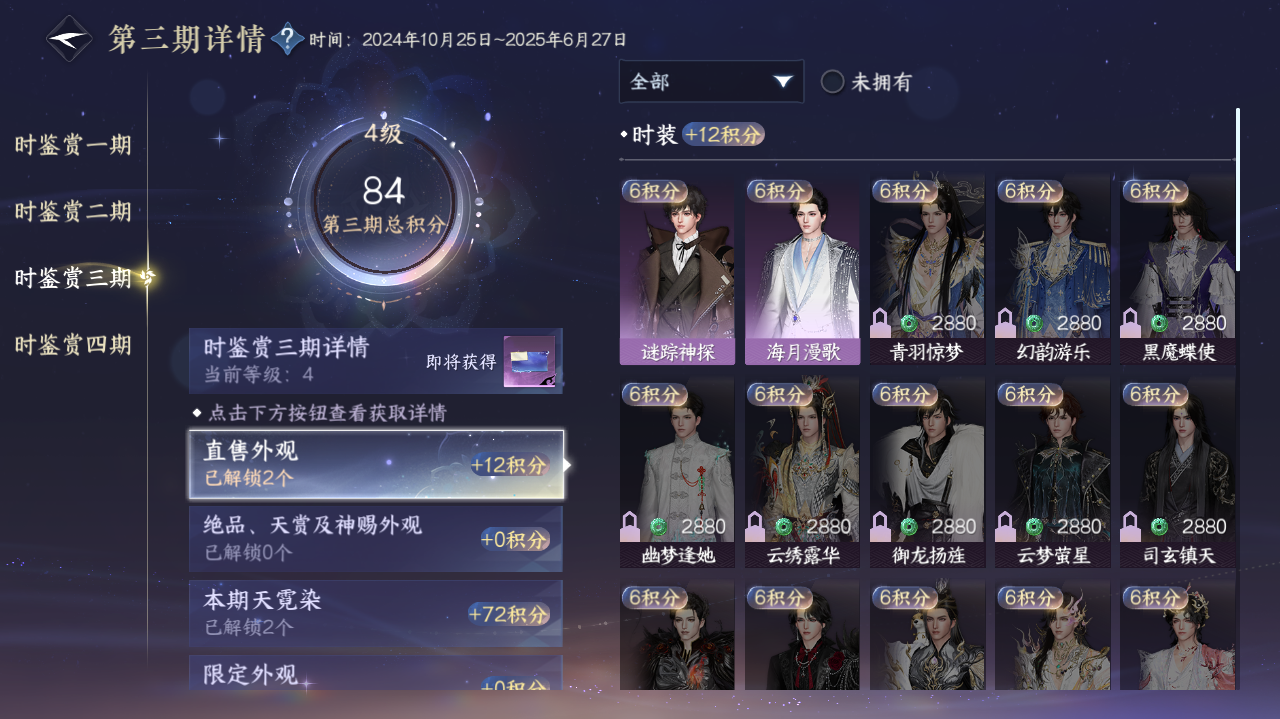Expand the 直售外观 category arrow
The height and width of the screenshot is (719, 1280).
pyautogui.click(x=568, y=465)
